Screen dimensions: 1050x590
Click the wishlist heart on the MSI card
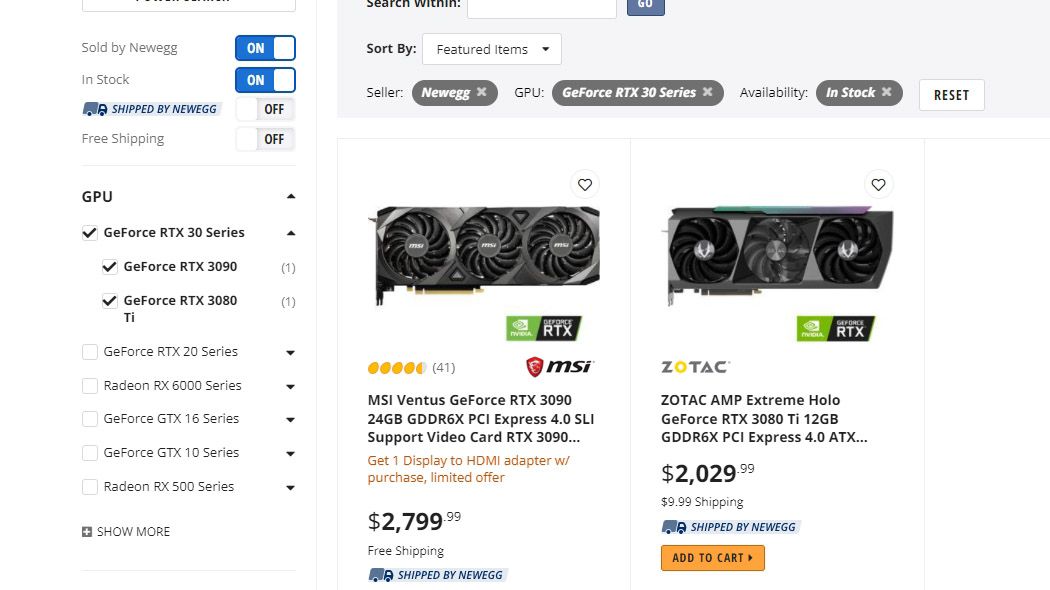[584, 184]
